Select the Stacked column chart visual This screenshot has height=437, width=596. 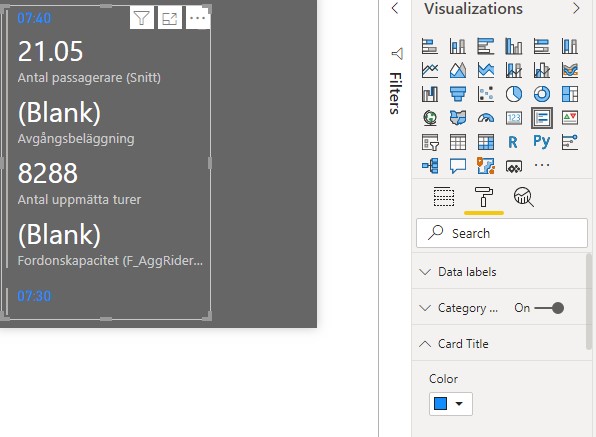458,47
